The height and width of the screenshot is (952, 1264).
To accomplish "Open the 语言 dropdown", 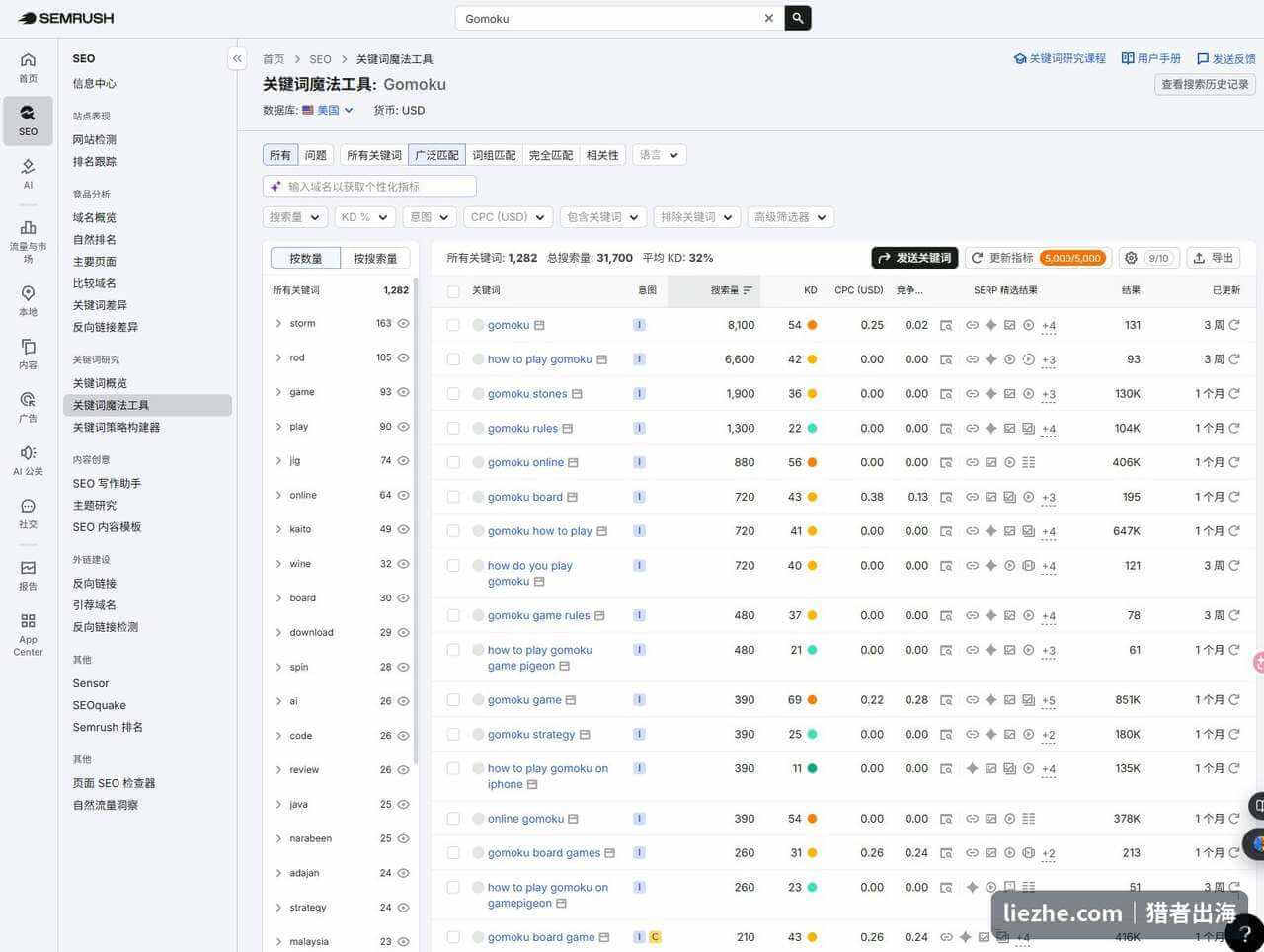I will coord(659,155).
